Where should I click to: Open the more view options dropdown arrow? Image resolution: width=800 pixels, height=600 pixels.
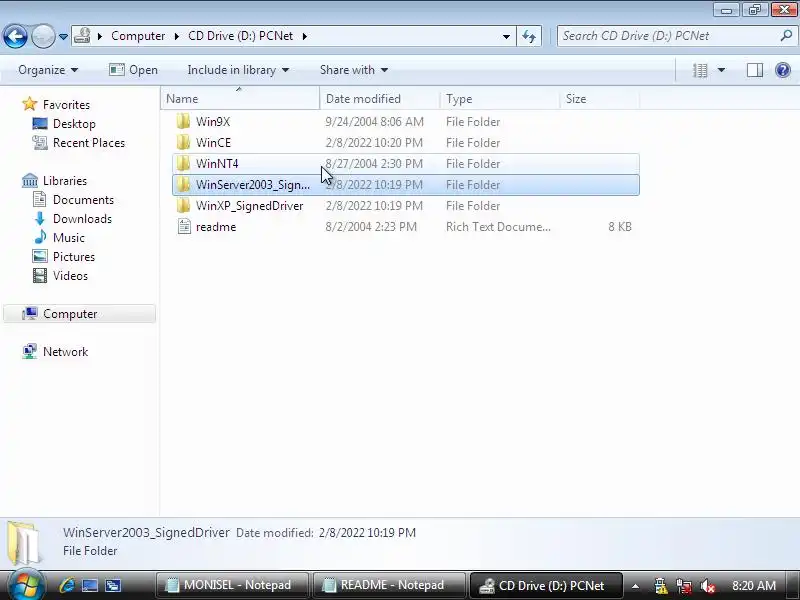(x=721, y=70)
